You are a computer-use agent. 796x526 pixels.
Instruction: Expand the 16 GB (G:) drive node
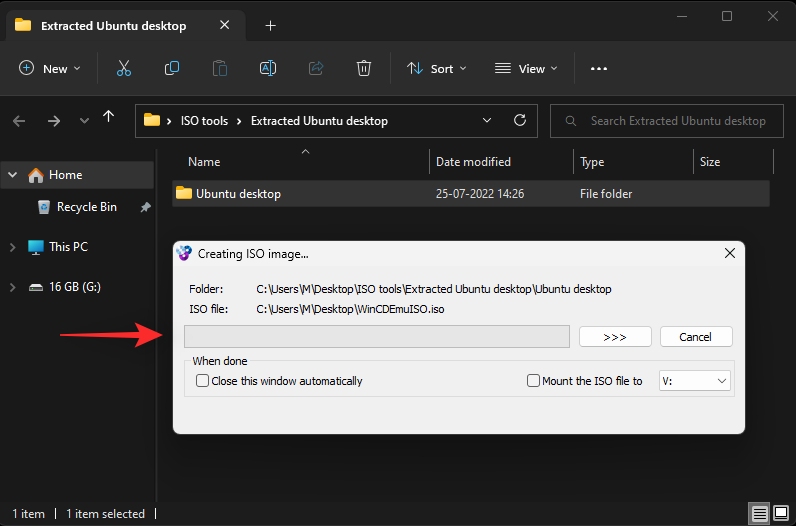tap(13, 287)
